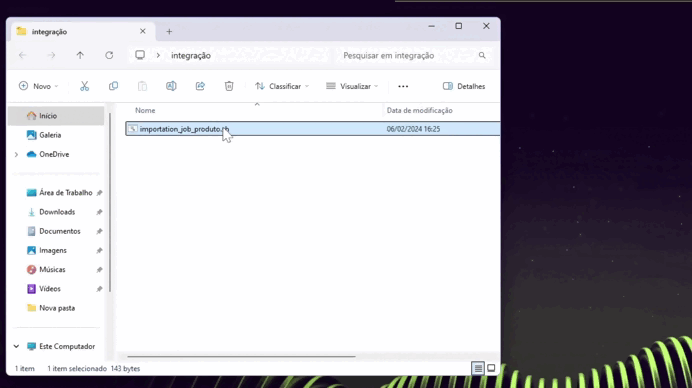Click the Cut scissors icon
The height and width of the screenshot is (388, 692).
click(84, 86)
